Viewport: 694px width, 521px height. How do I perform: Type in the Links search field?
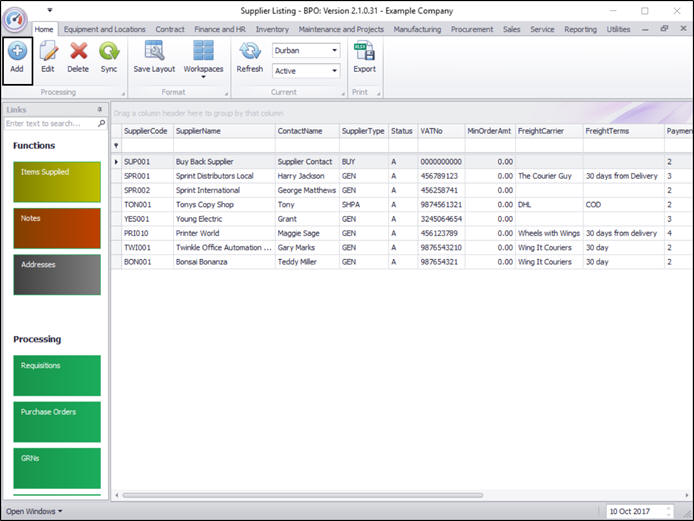(x=50, y=124)
